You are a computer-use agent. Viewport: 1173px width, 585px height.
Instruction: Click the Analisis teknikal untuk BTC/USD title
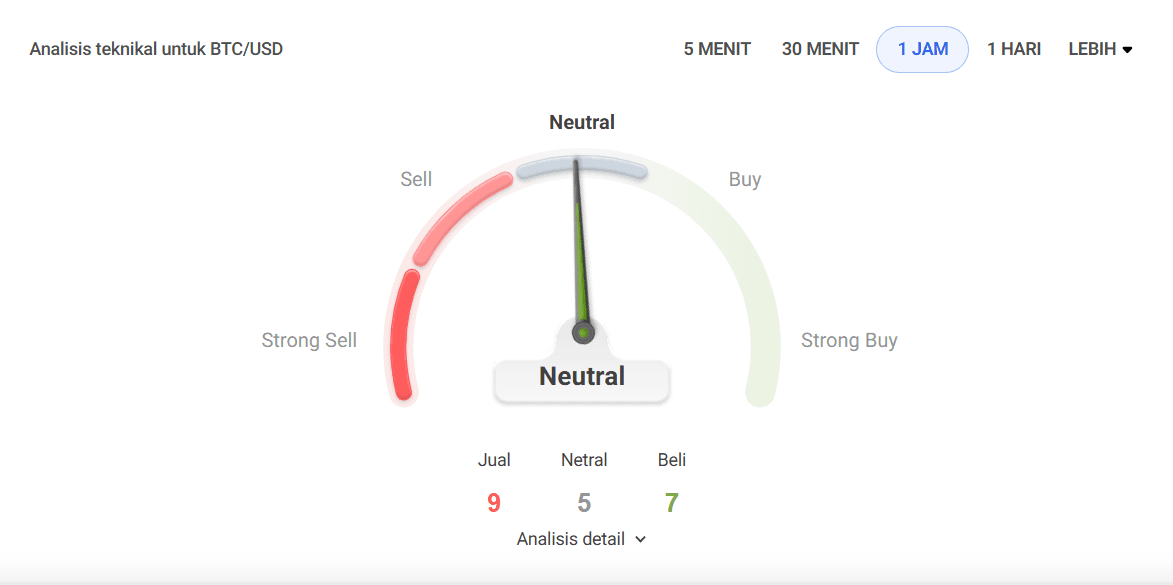(157, 48)
